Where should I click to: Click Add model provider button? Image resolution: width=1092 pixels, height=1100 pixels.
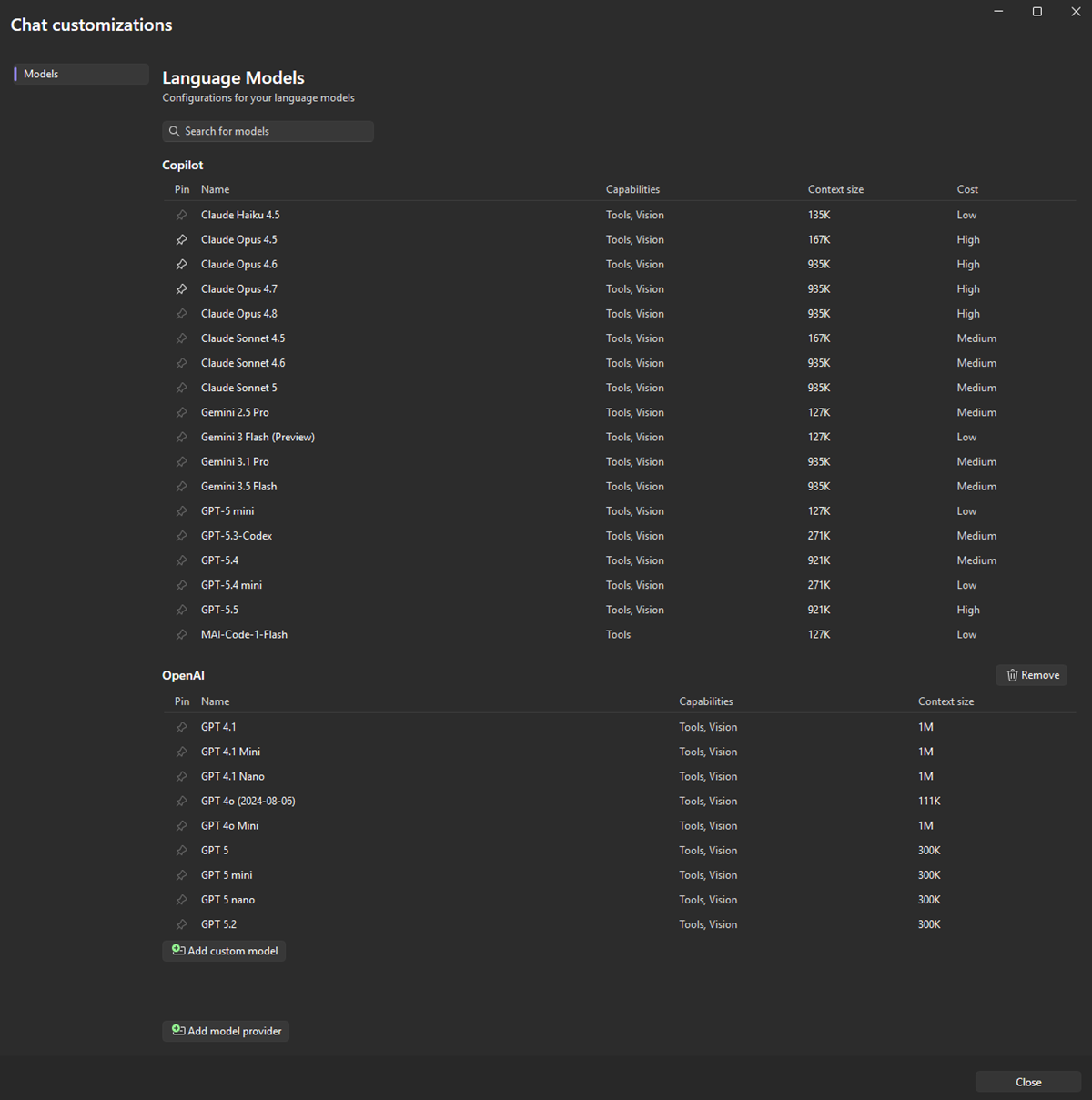click(226, 1031)
